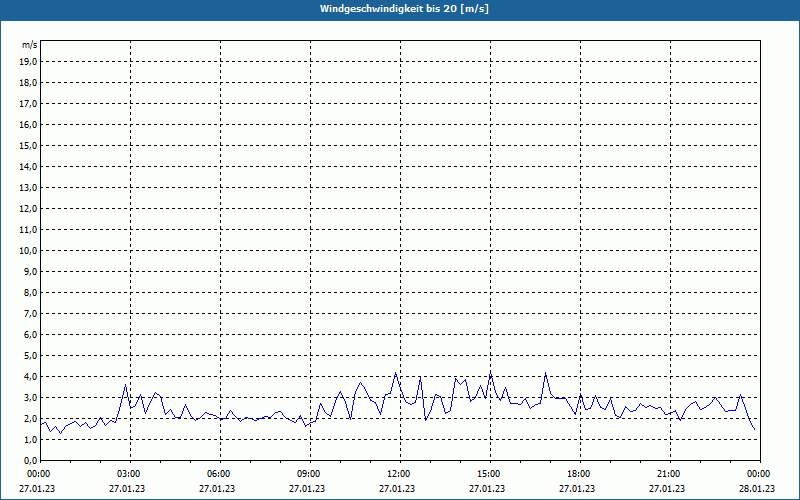Click the "28.01.23" date label
800x500 pixels.
tap(757, 489)
